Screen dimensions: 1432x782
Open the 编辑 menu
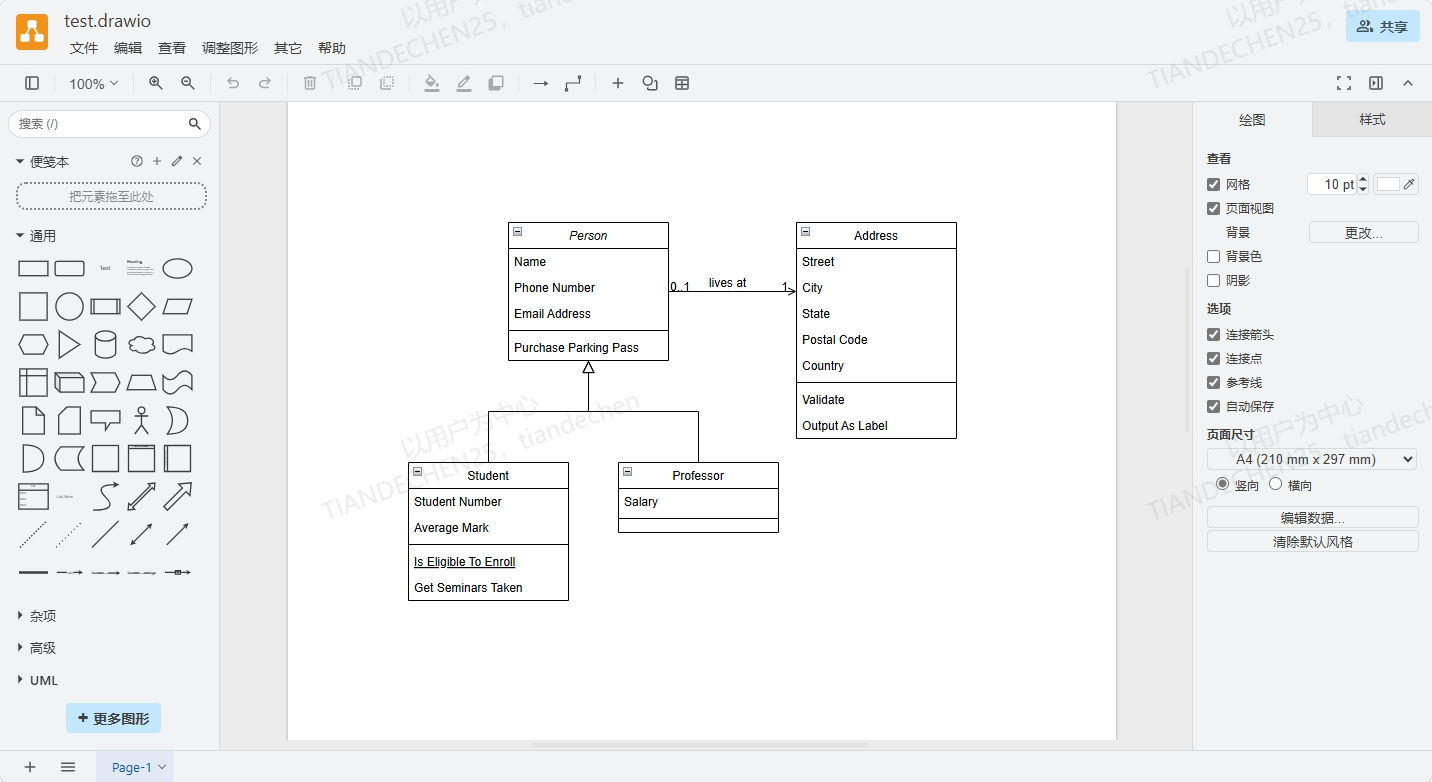click(x=128, y=48)
